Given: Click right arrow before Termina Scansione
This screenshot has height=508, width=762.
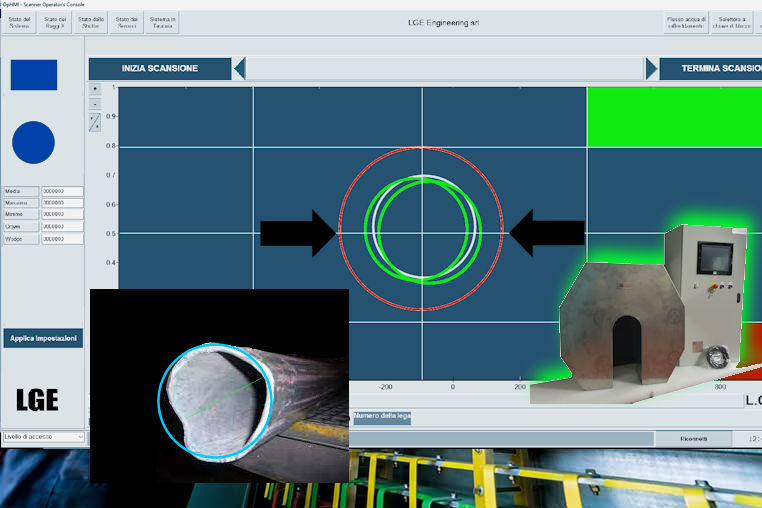Looking at the screenshot, I should (651, 68).
